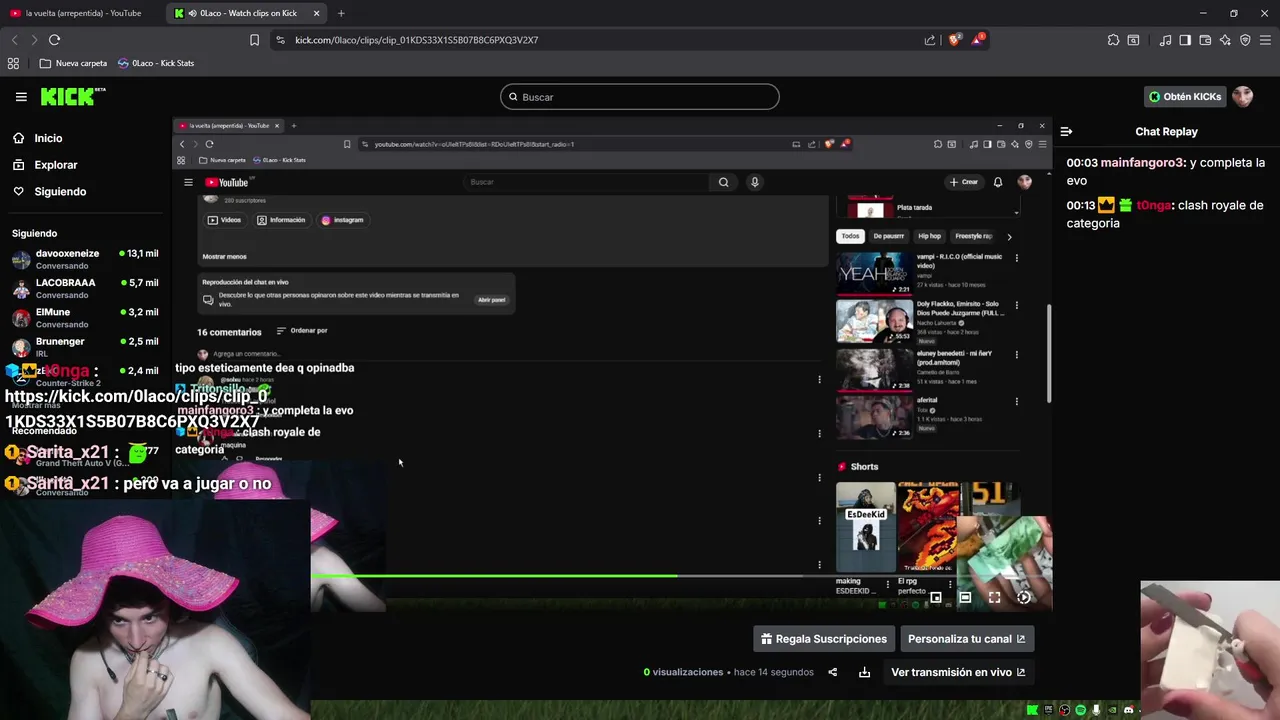Open Brave Shields lion icon
Screen dimensions: 1280x720
(955, 40)
